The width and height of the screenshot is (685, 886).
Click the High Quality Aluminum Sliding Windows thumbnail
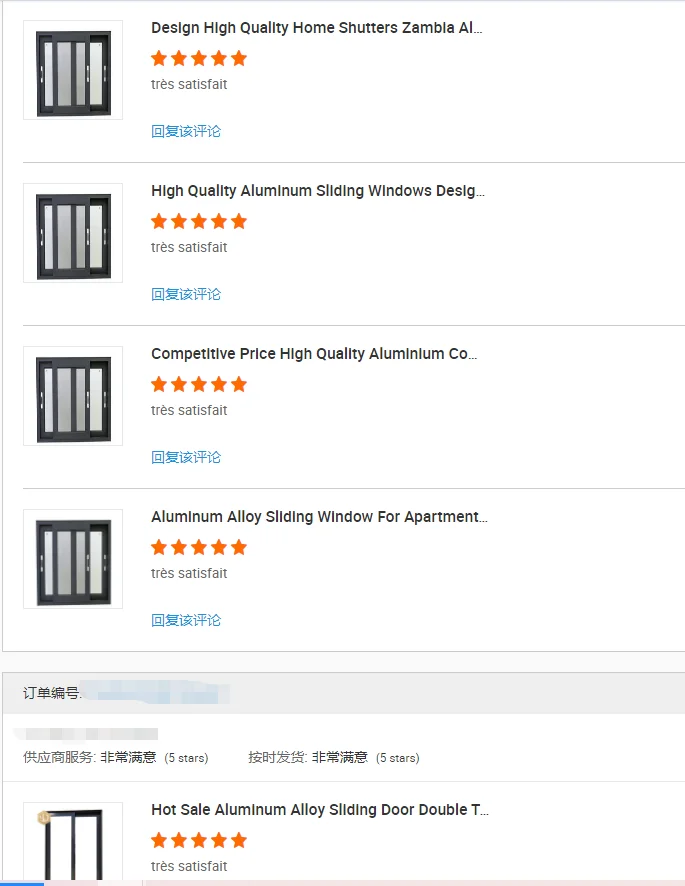[x=73, y=233]
